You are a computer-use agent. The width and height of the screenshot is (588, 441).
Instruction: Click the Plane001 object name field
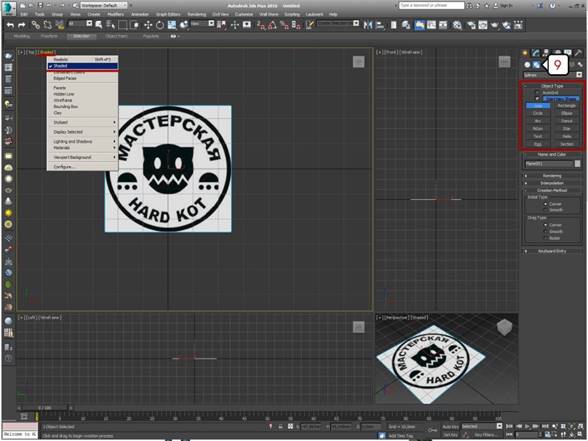pos(549,164)
